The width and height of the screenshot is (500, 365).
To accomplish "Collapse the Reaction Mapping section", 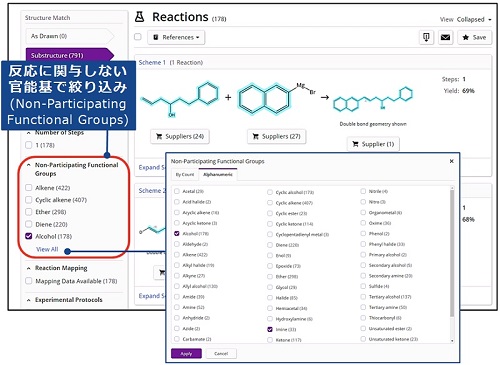I will [29, 268].
